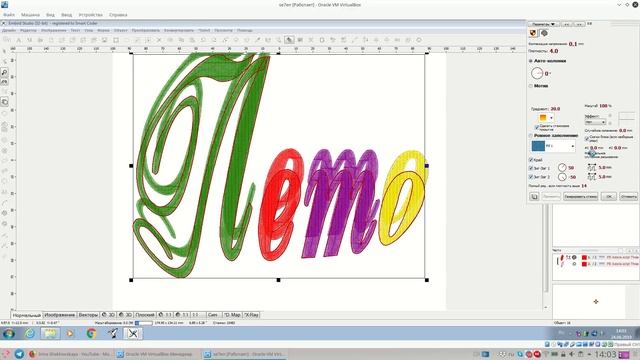Click the first red color swatch in object list
The height and width of the screenshot is (360, 640).
click(584, 258)
